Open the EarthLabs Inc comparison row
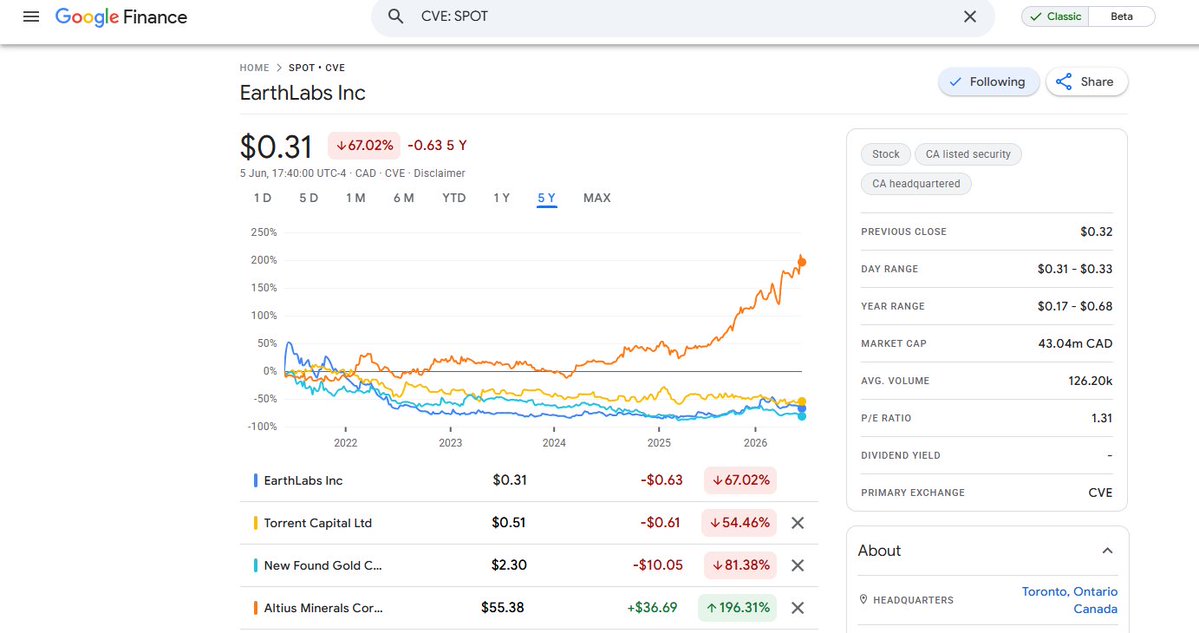1199x633 pixels. click(x=528, y=480)
